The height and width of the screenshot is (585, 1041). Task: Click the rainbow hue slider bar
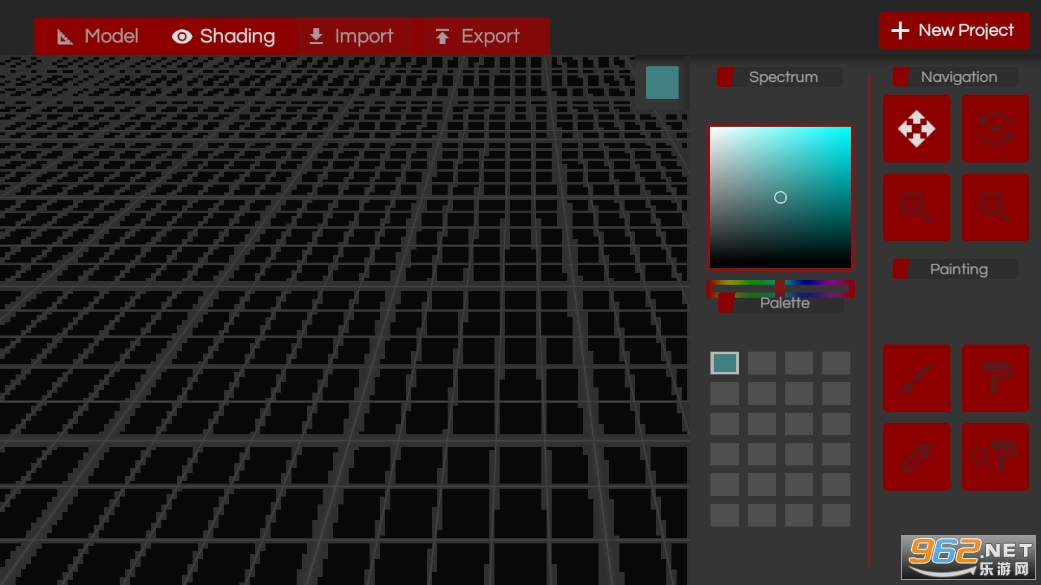click(x=780, y=287)
